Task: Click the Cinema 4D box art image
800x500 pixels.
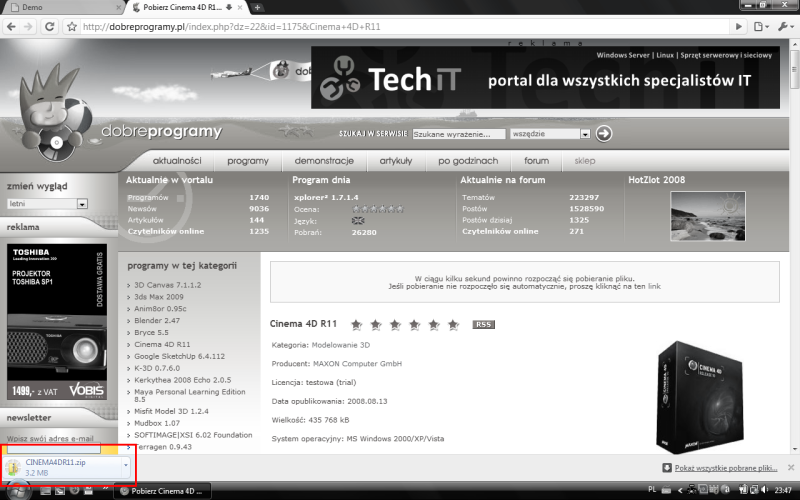Action: pos(699,396)
